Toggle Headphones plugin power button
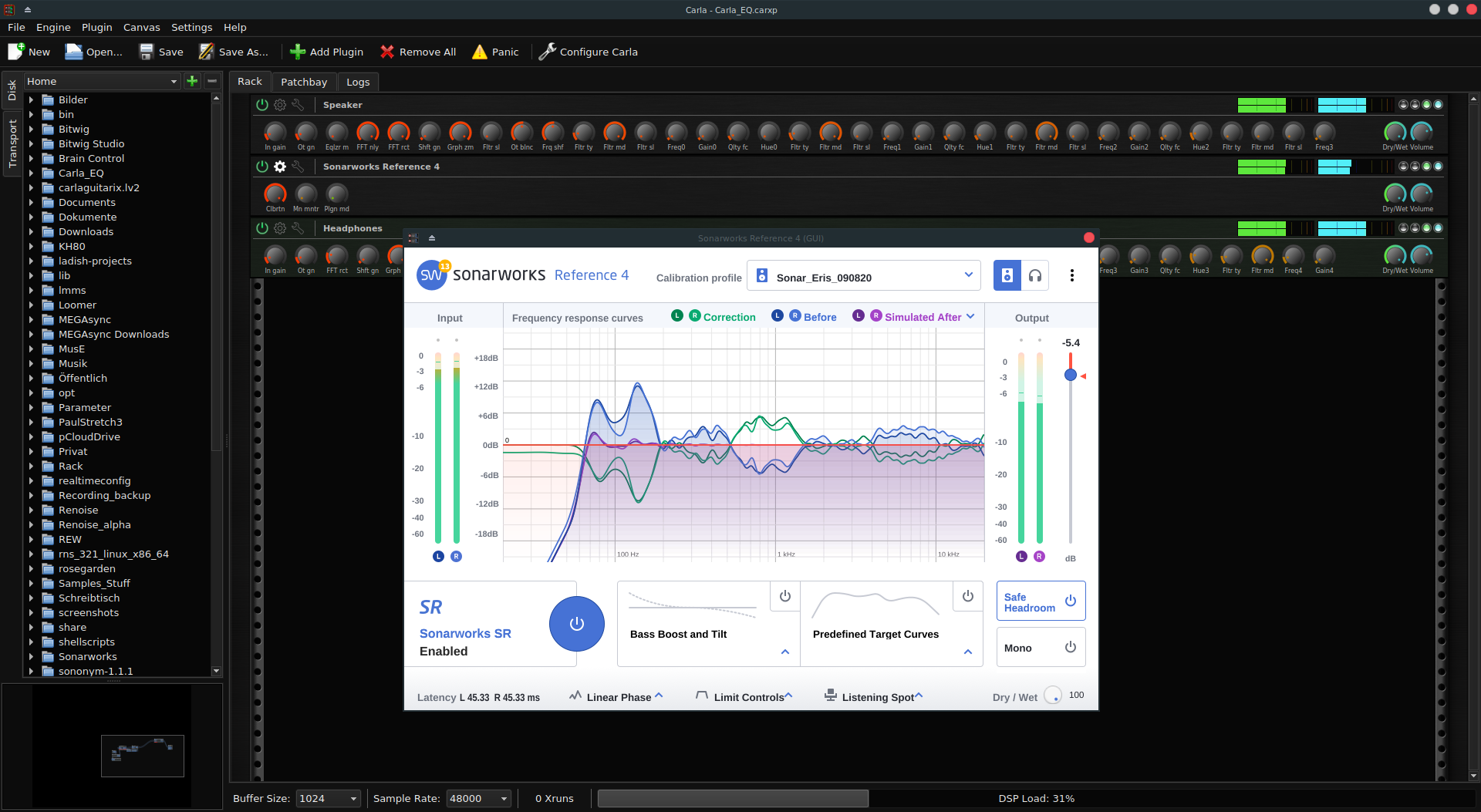This screenshot has width=1481, height=812. coord(262,228)
